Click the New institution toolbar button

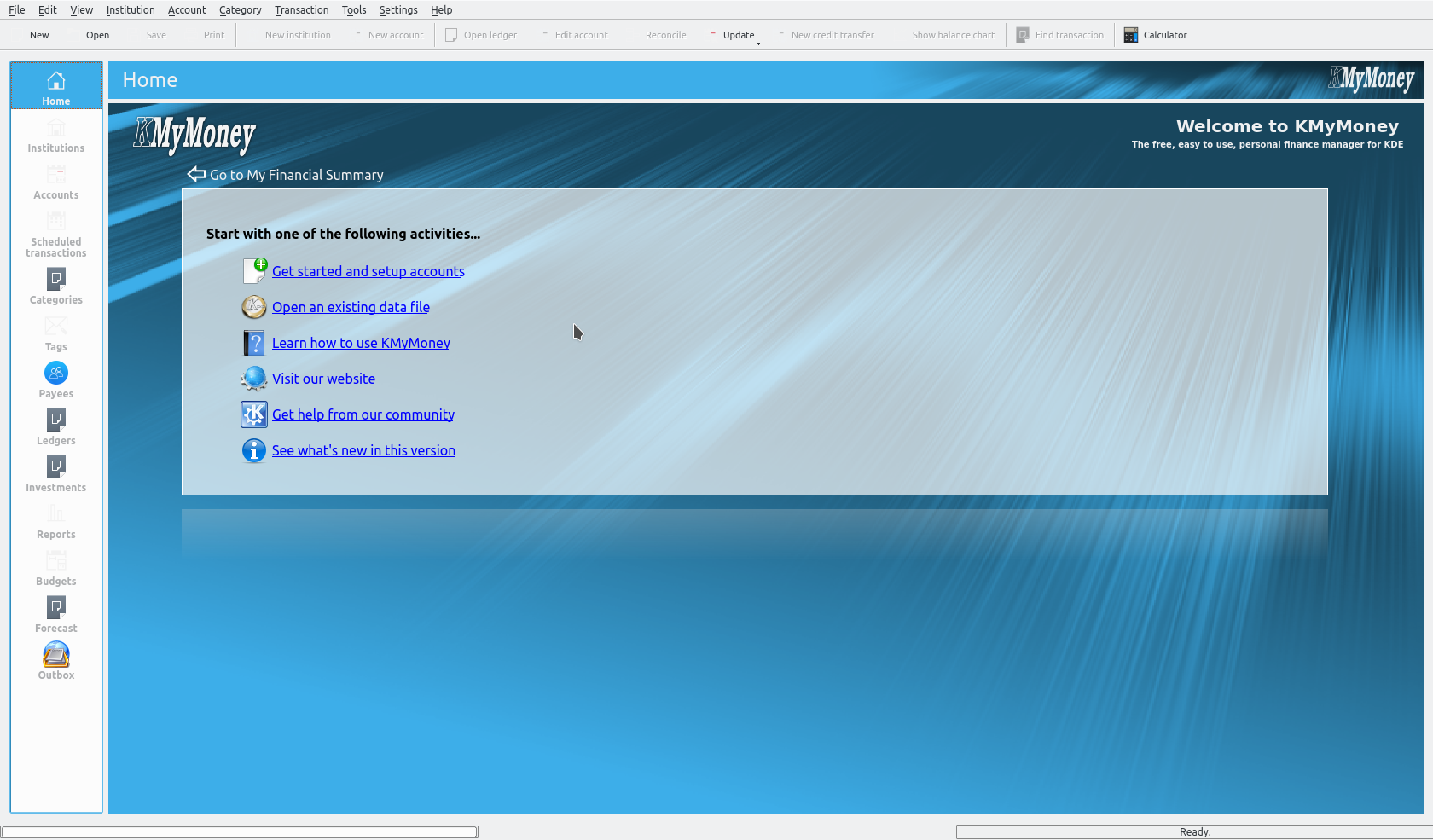(288, 35)
